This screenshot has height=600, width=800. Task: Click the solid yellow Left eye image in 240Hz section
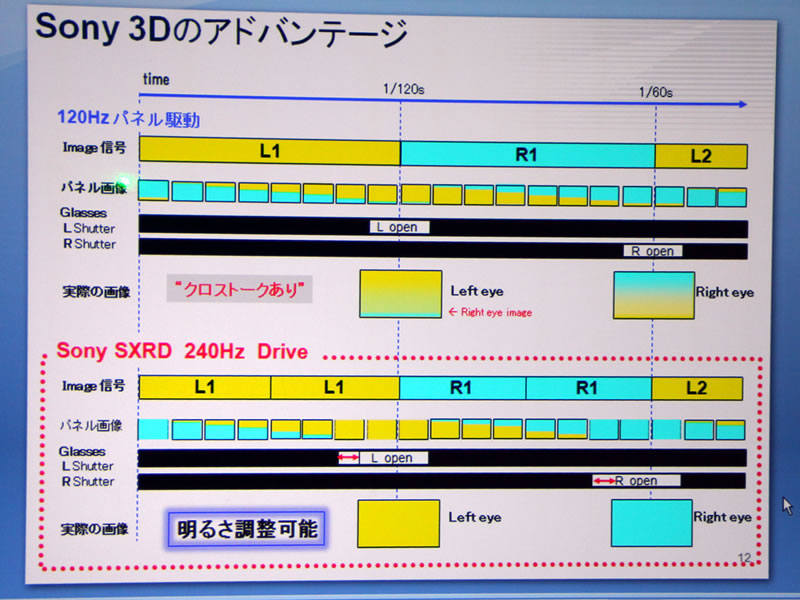(x=398, y=524)
